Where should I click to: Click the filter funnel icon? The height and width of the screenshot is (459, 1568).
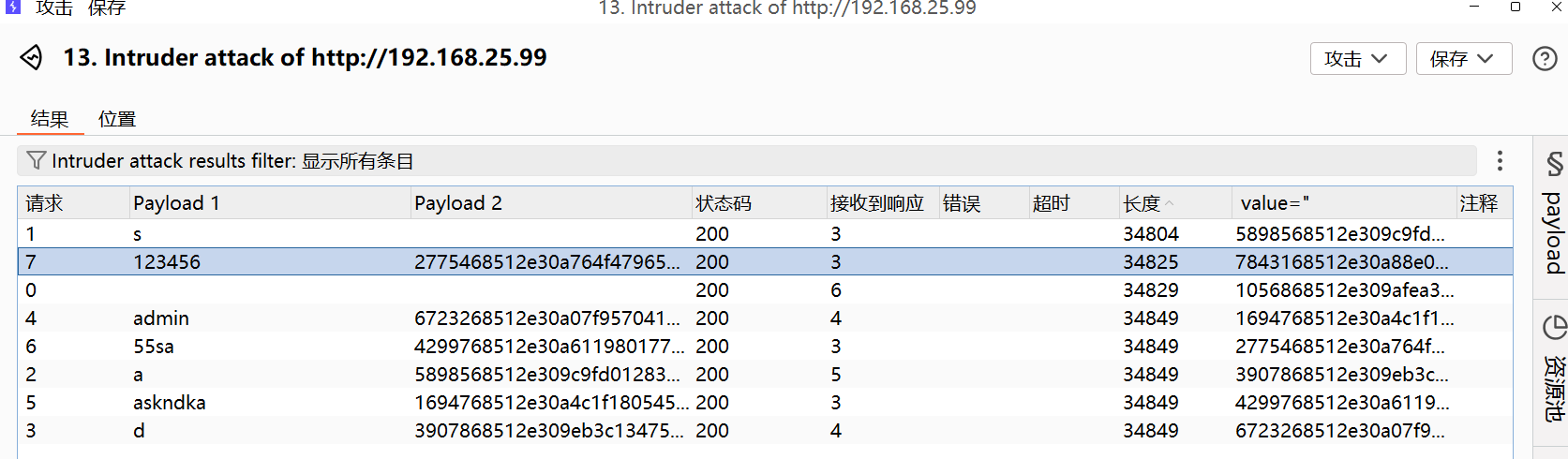click(x=36, y=161)
